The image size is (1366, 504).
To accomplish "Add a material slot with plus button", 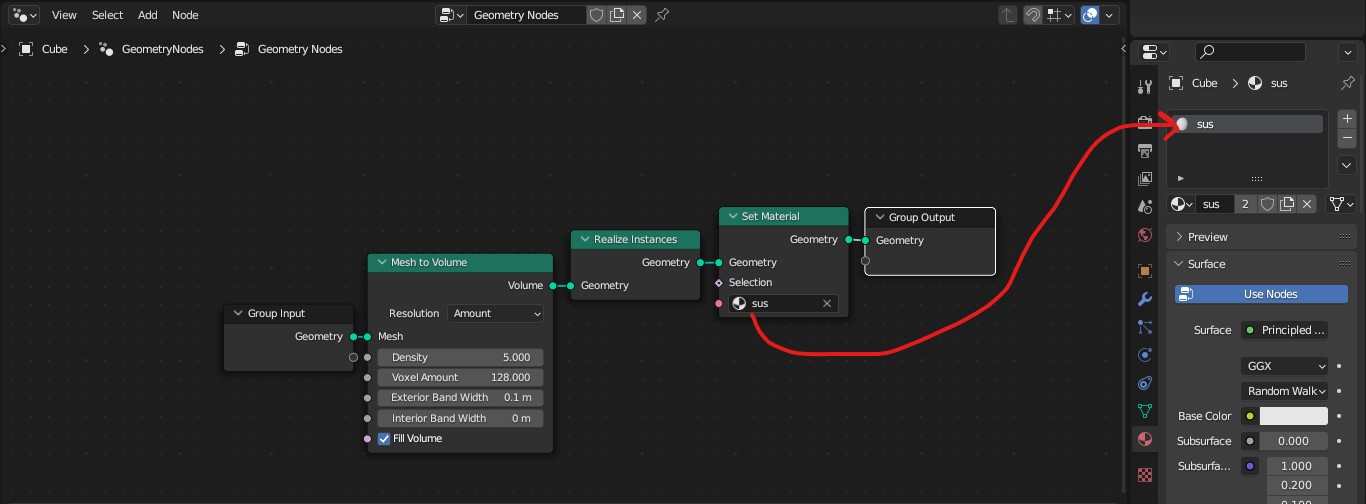I will [1347, 118].
